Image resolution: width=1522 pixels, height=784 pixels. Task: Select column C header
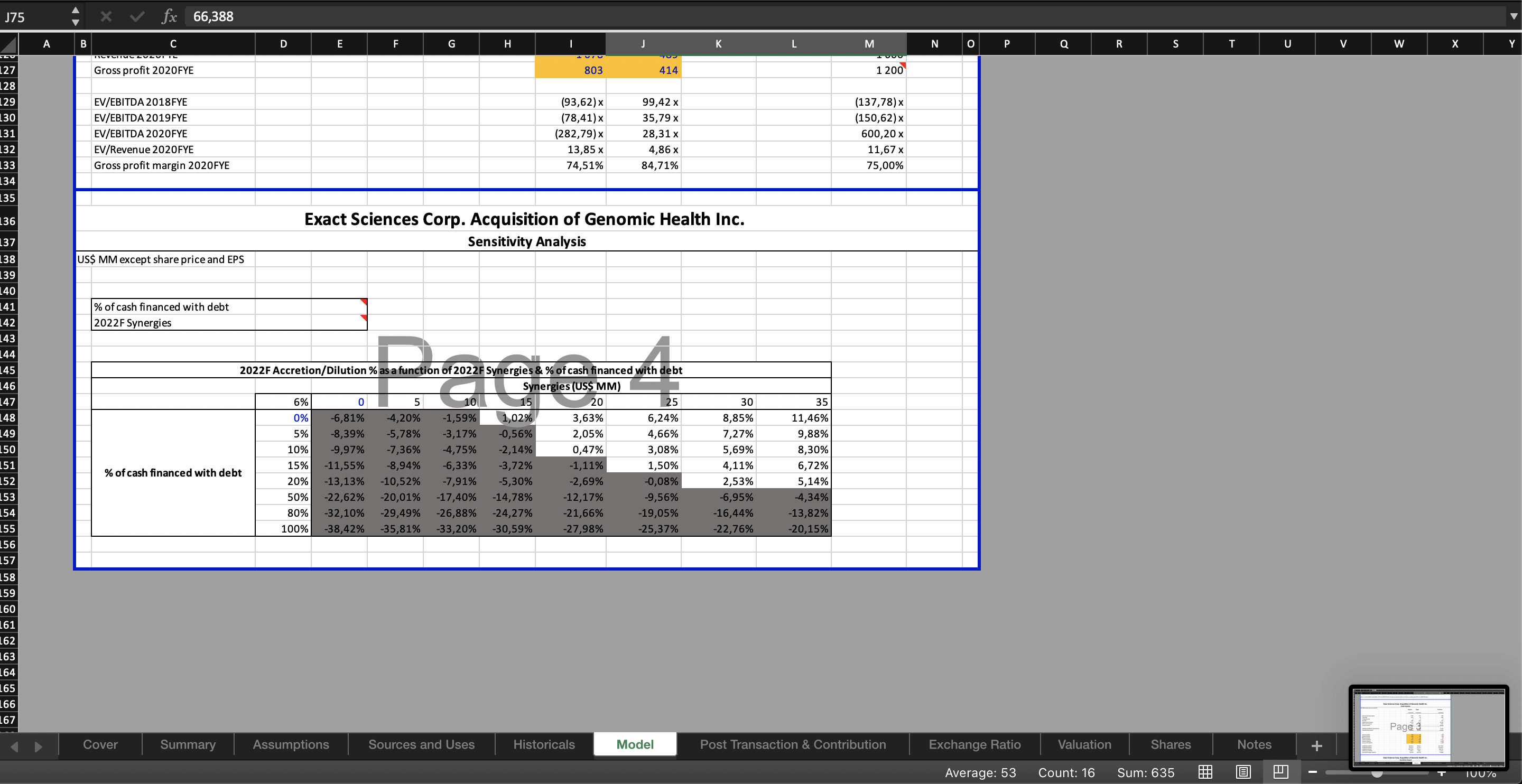(173, 44)
